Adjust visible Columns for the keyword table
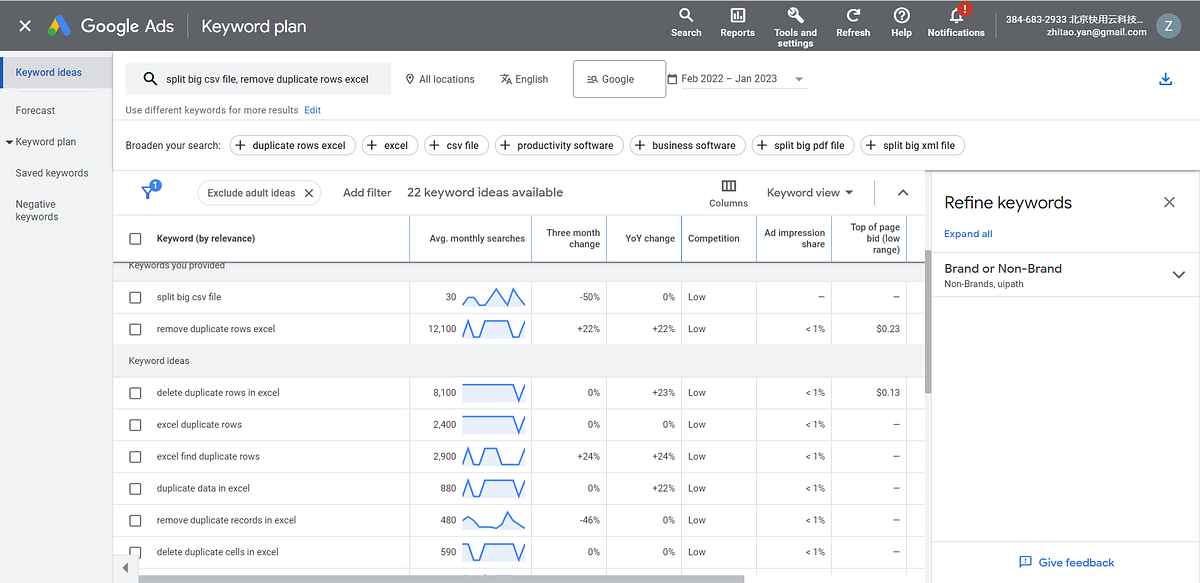1200x583 pixels. pyautogui.click(x=728, y=192)
